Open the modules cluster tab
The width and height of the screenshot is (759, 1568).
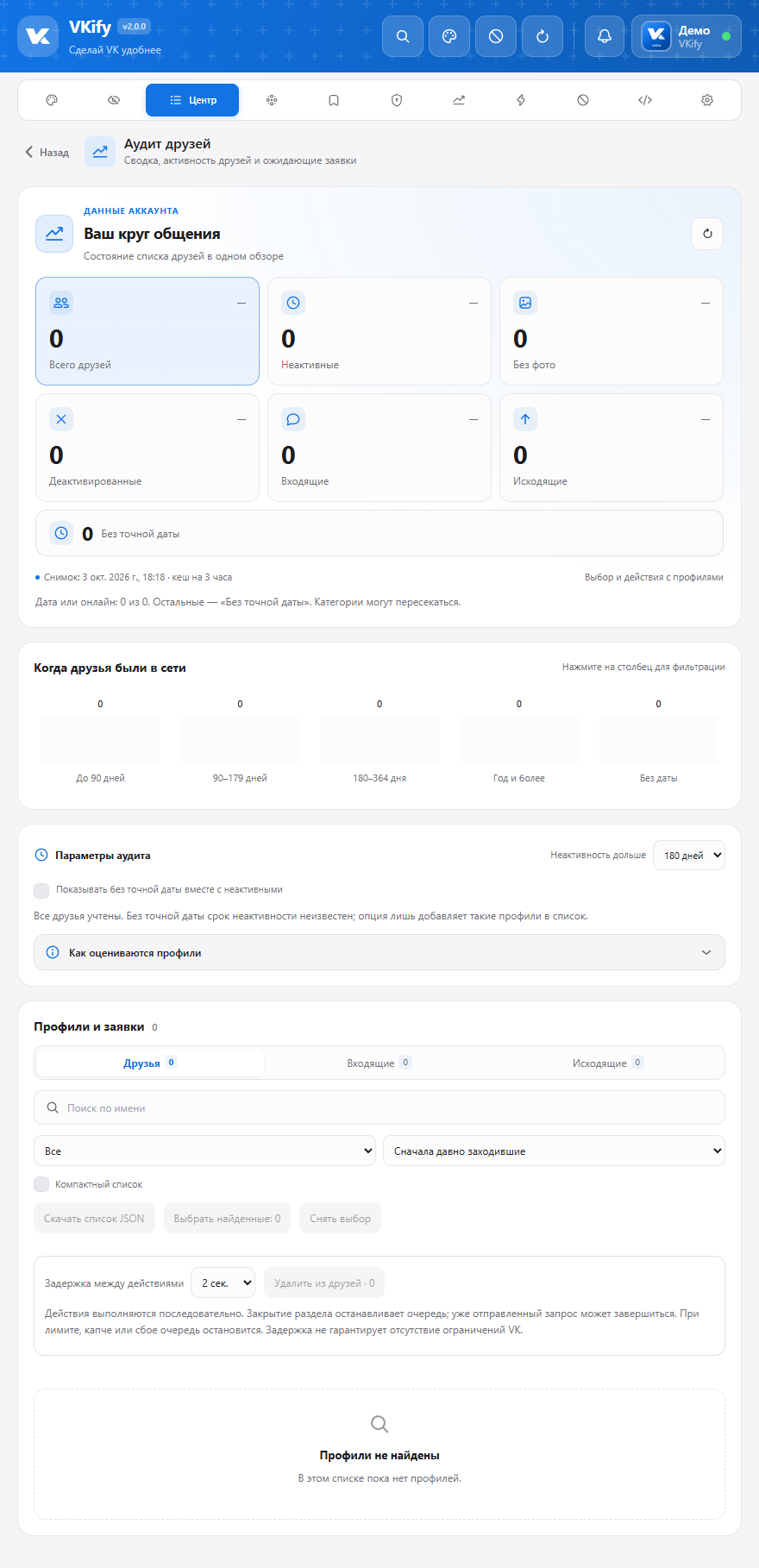click(x=272, y=100)
